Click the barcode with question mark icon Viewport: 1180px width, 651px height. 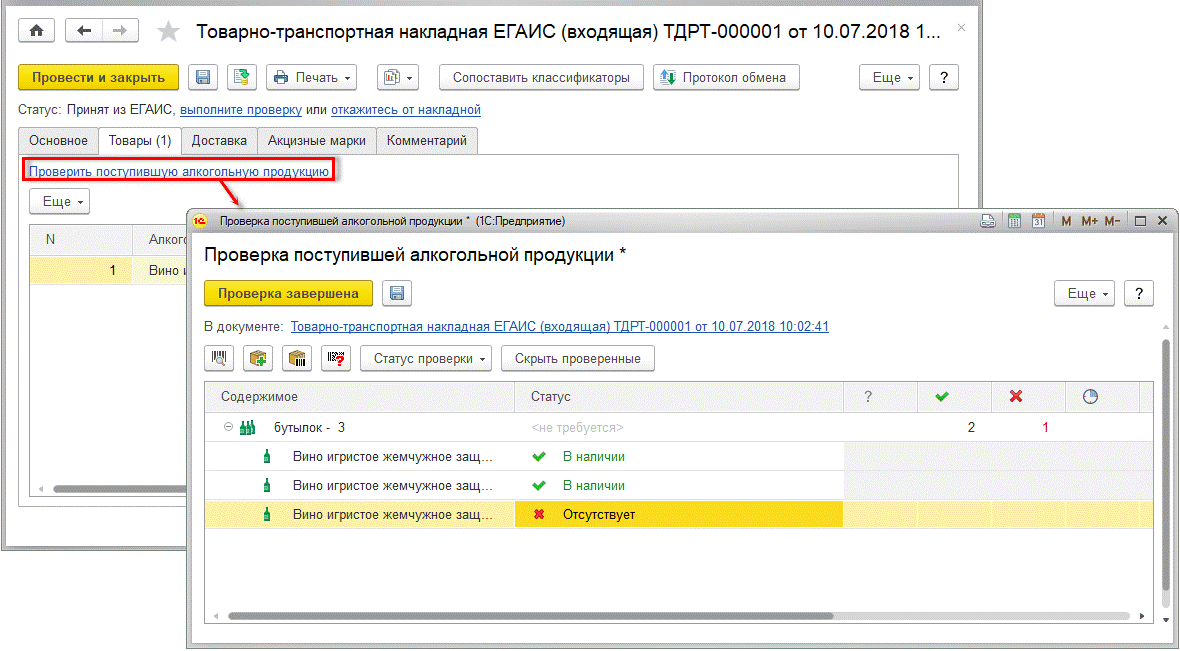tap(336, 358)
